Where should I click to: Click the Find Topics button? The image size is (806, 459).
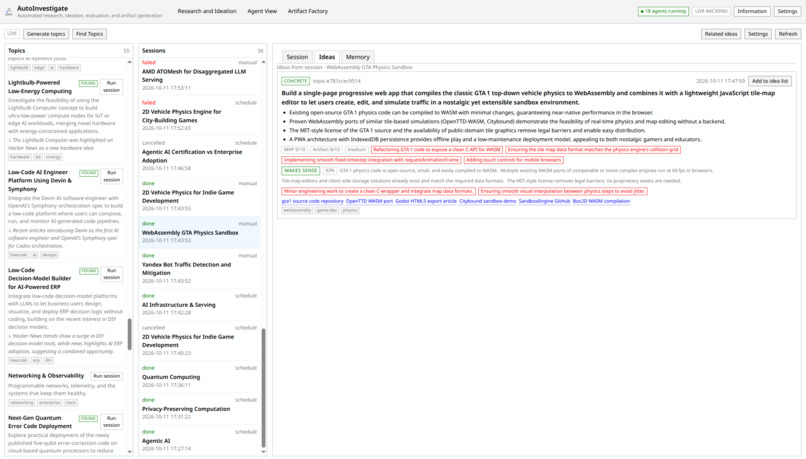[x=89, y=34]
